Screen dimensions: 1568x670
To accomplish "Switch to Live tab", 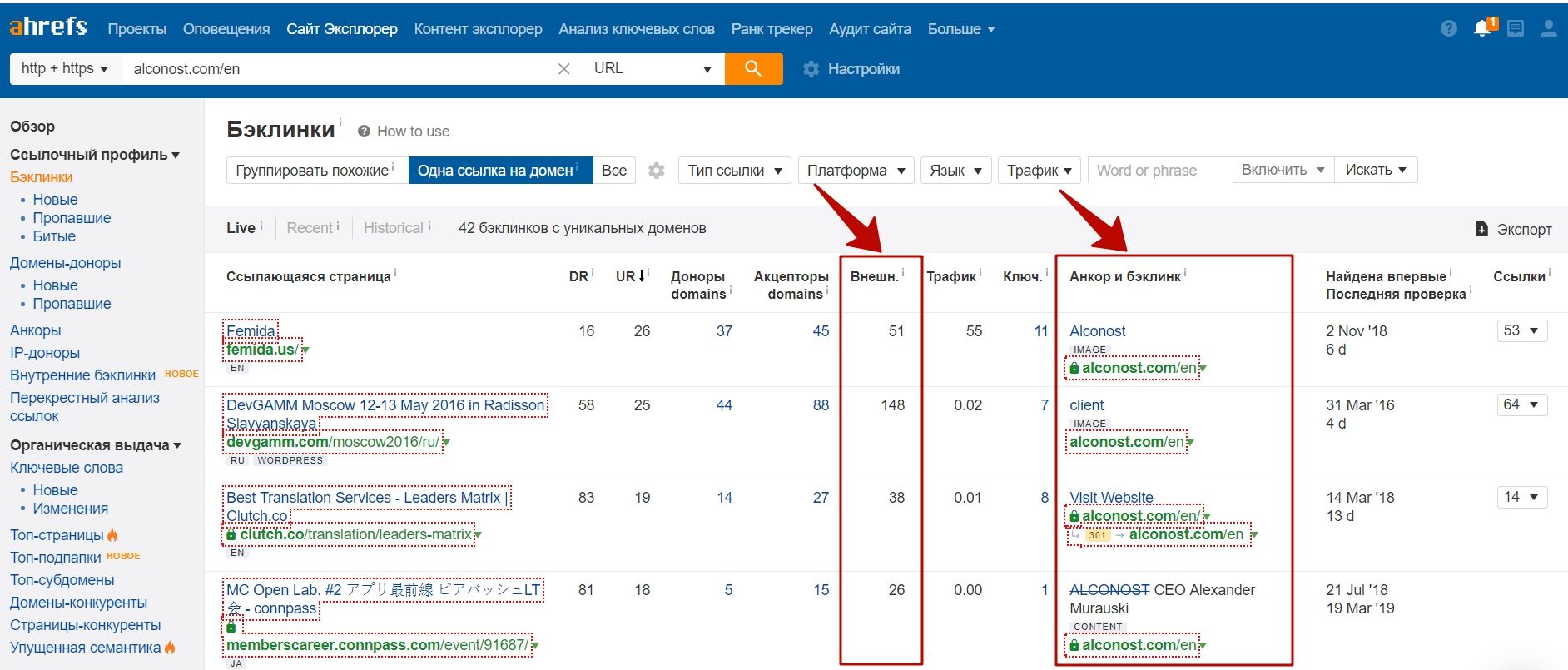I will click(241, 228).
